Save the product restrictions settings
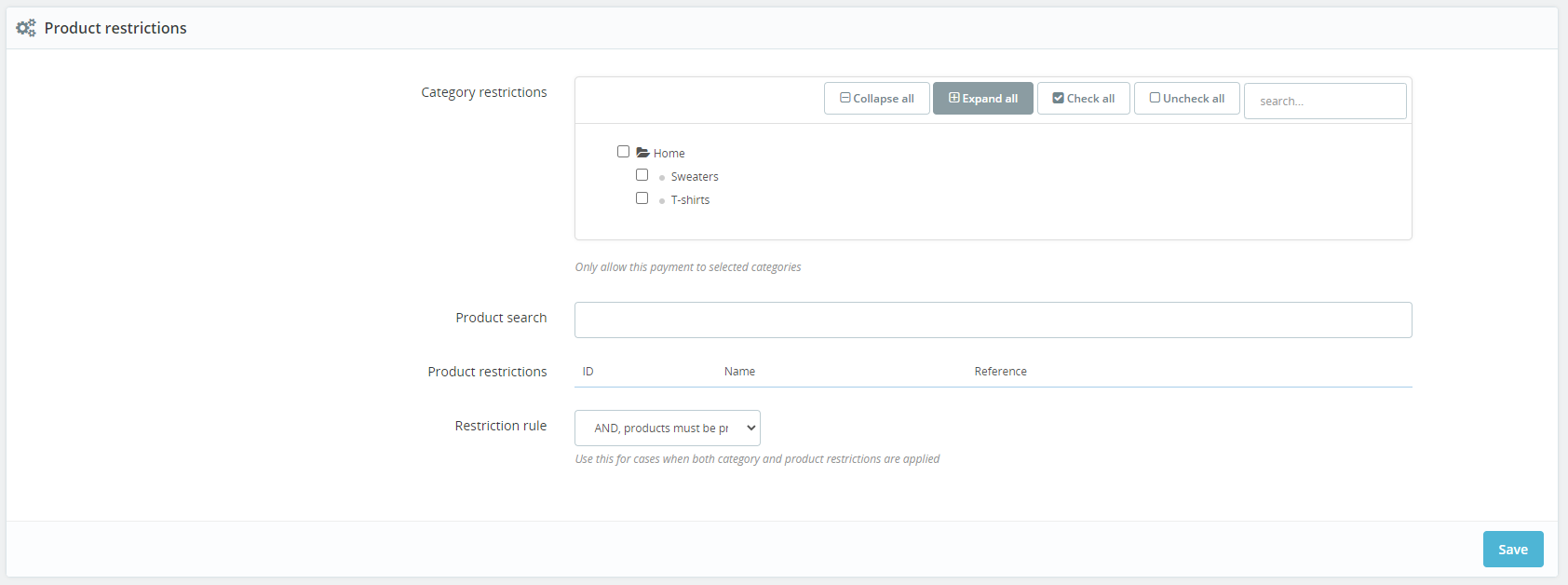1568x585 pixels. [1512, 550]
